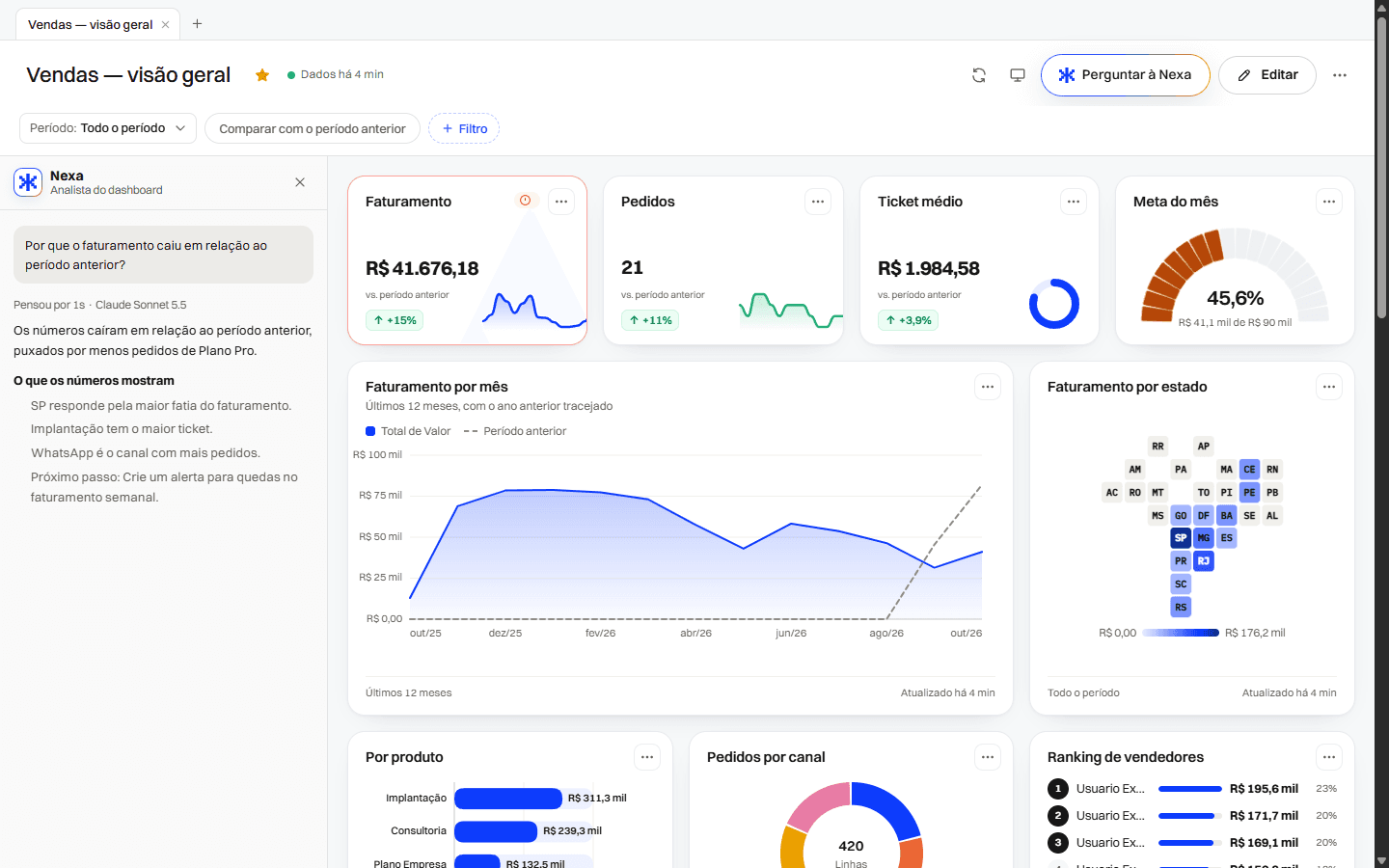Select SP state on the map
The image size is (1389, 868).
(x=1181, y=538)
